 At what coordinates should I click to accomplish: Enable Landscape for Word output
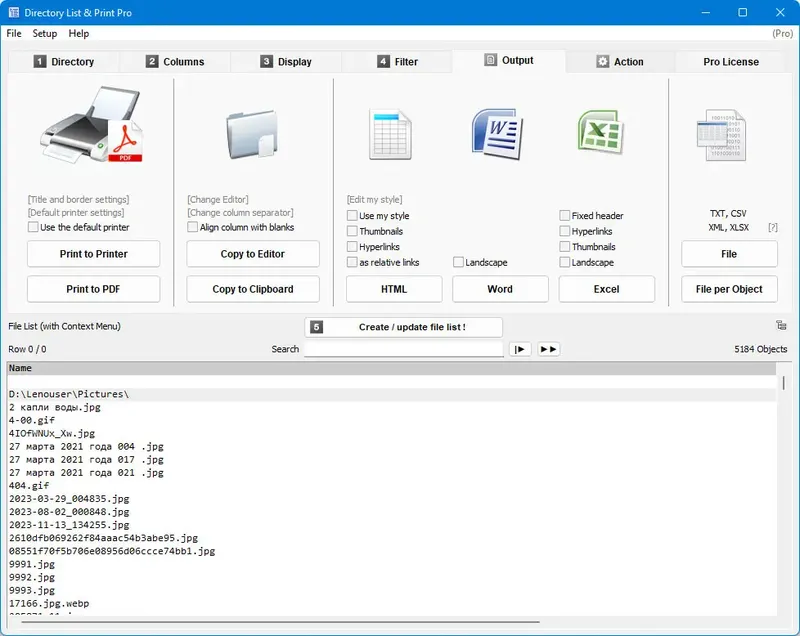tap(458, 262)
